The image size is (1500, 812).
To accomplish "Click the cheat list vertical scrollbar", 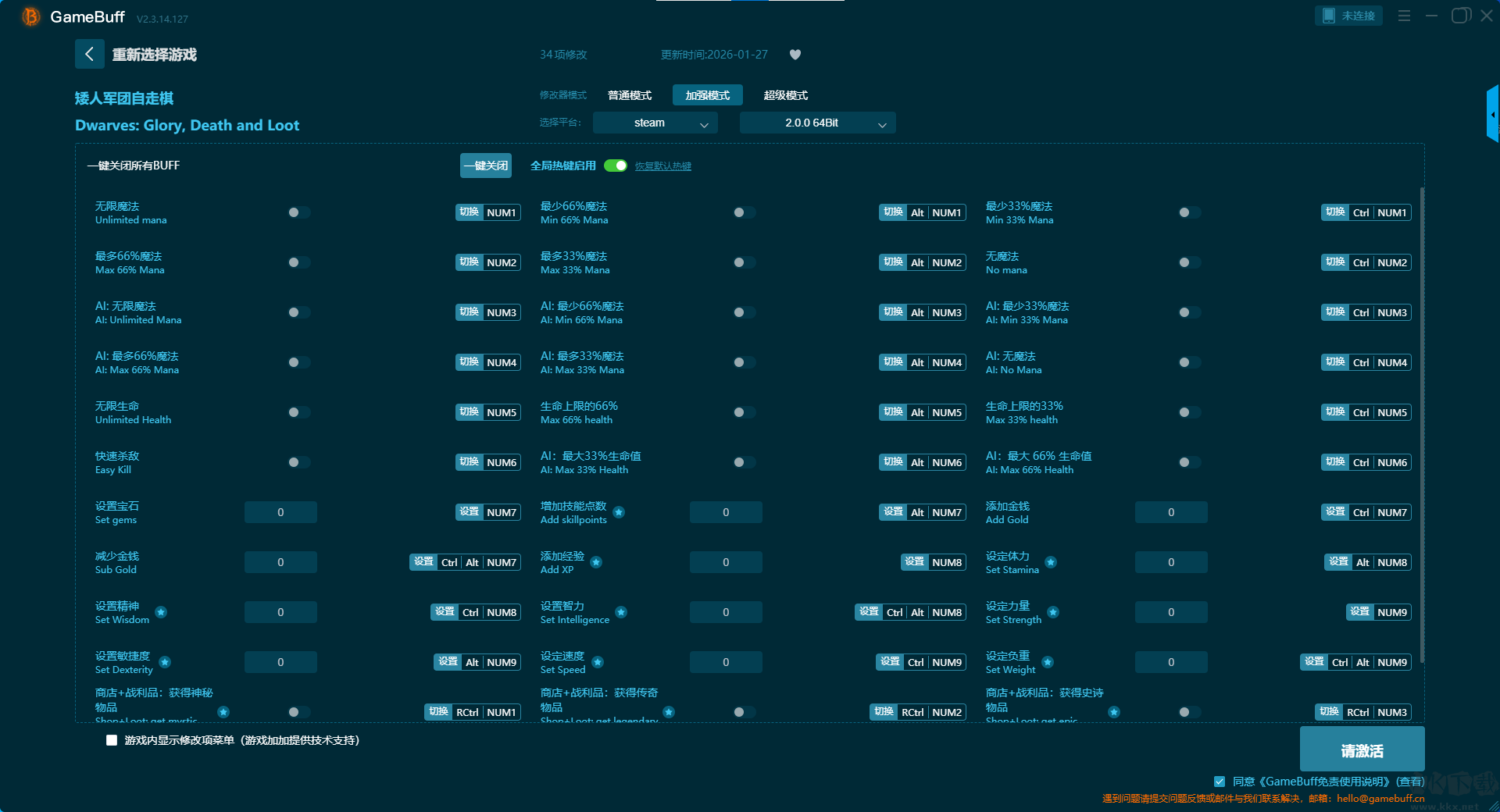I will click(1422, 426).
